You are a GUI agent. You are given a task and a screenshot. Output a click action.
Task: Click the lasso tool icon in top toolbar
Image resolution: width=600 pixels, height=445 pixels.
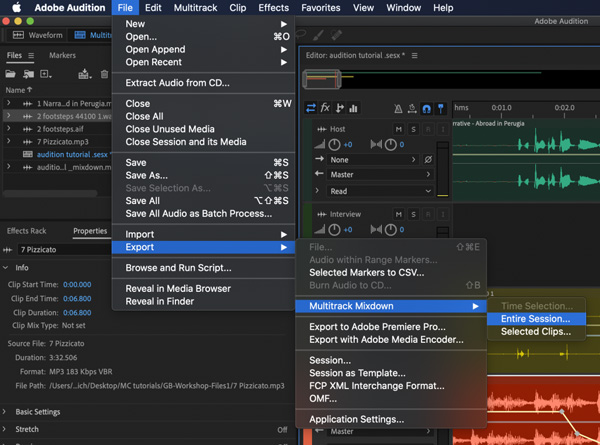pyautogui.click(x=301, y=34)
